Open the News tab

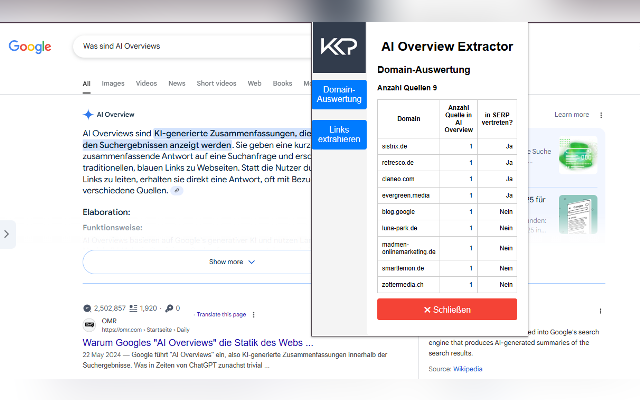point(177,83)
